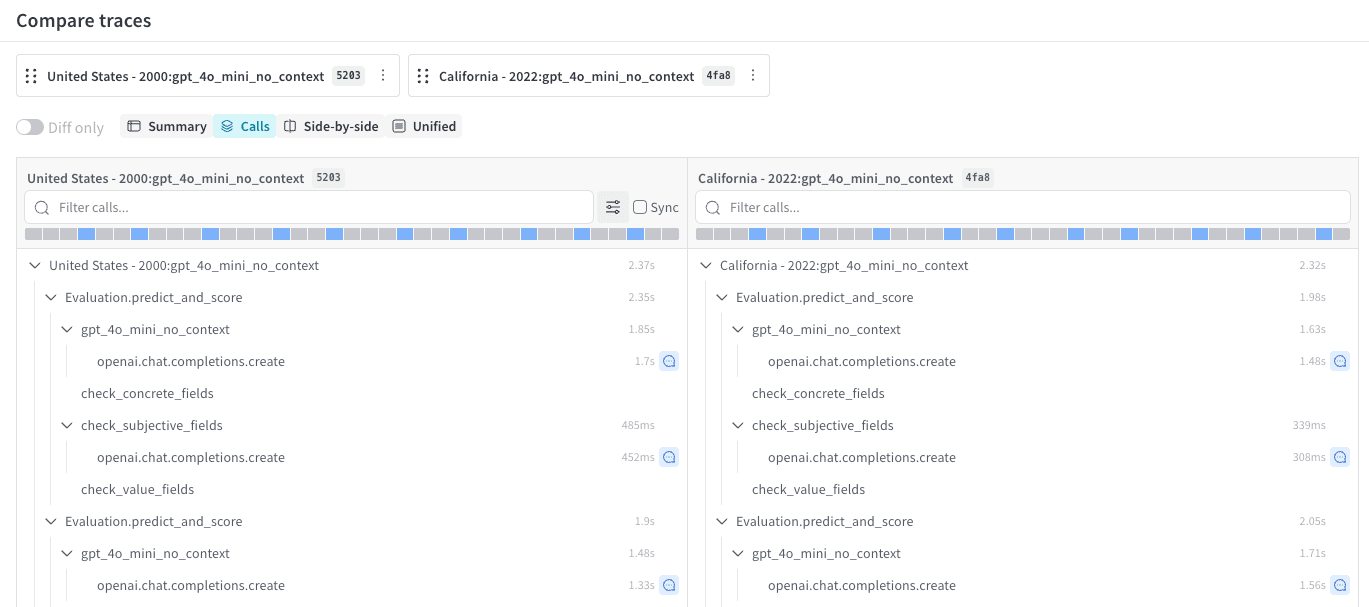Viewport: 1369px width, 607px height.
Task: Open the kebab menu on the United States trace chip
Action: 382,76
